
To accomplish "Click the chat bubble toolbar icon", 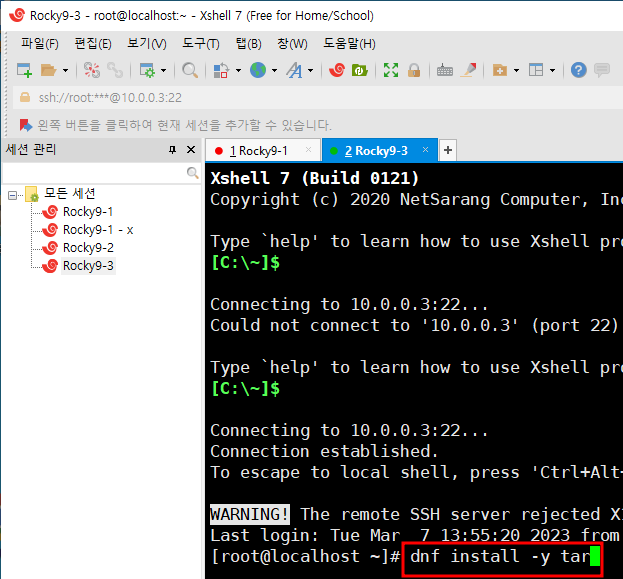I will (602, 70).
